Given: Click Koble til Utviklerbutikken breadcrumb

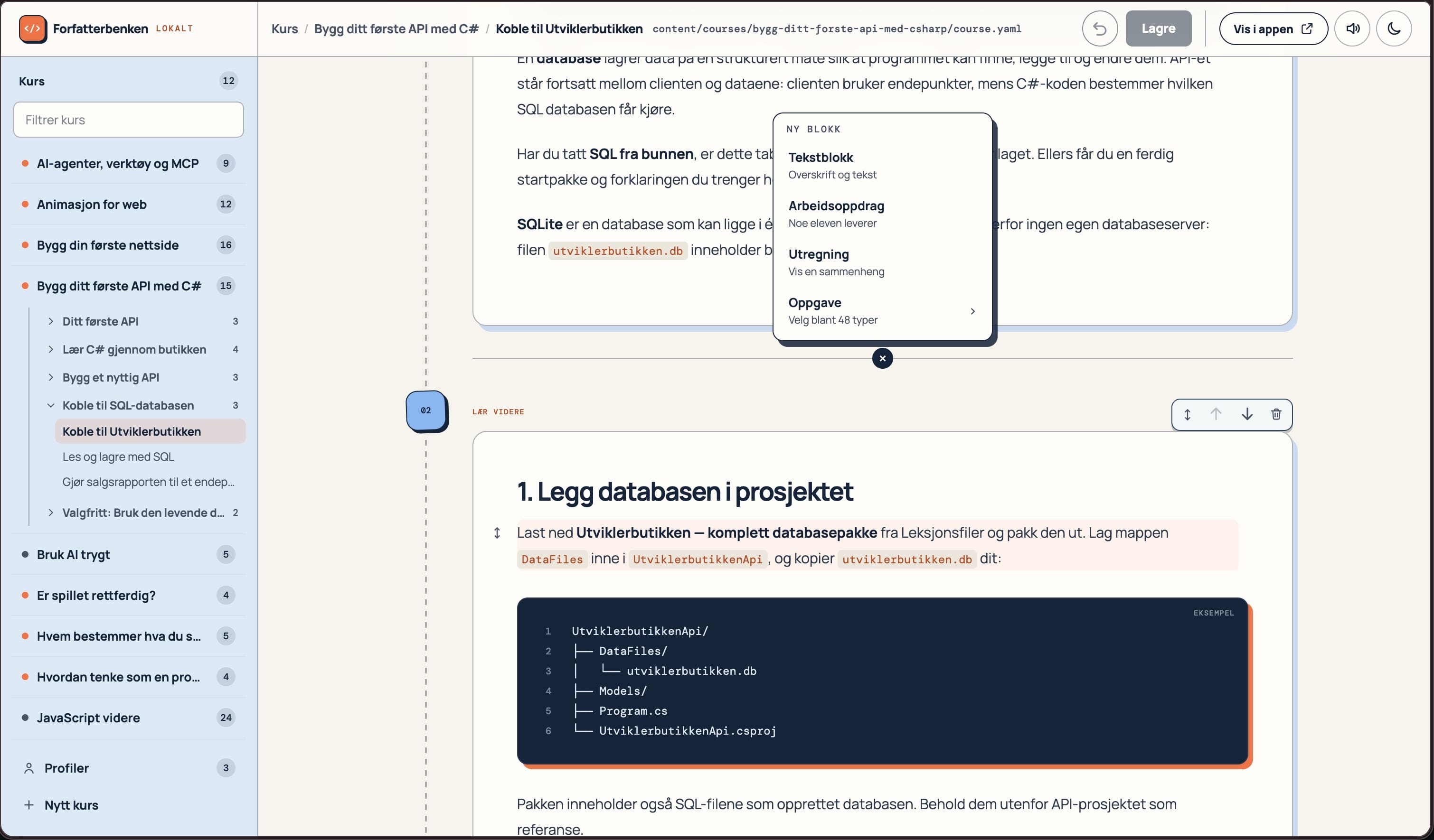Looking at the screenshot, I should click(569, 29).
